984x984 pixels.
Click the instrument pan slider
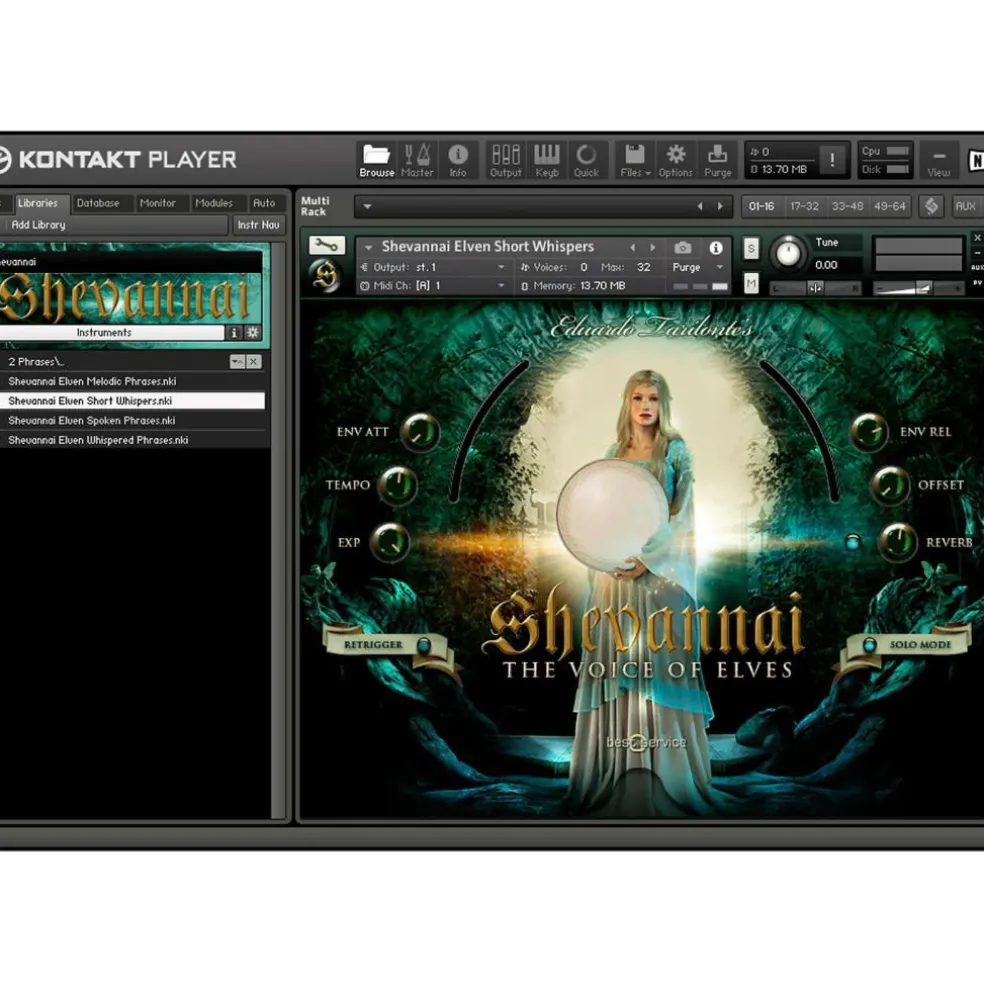(815, 288)
